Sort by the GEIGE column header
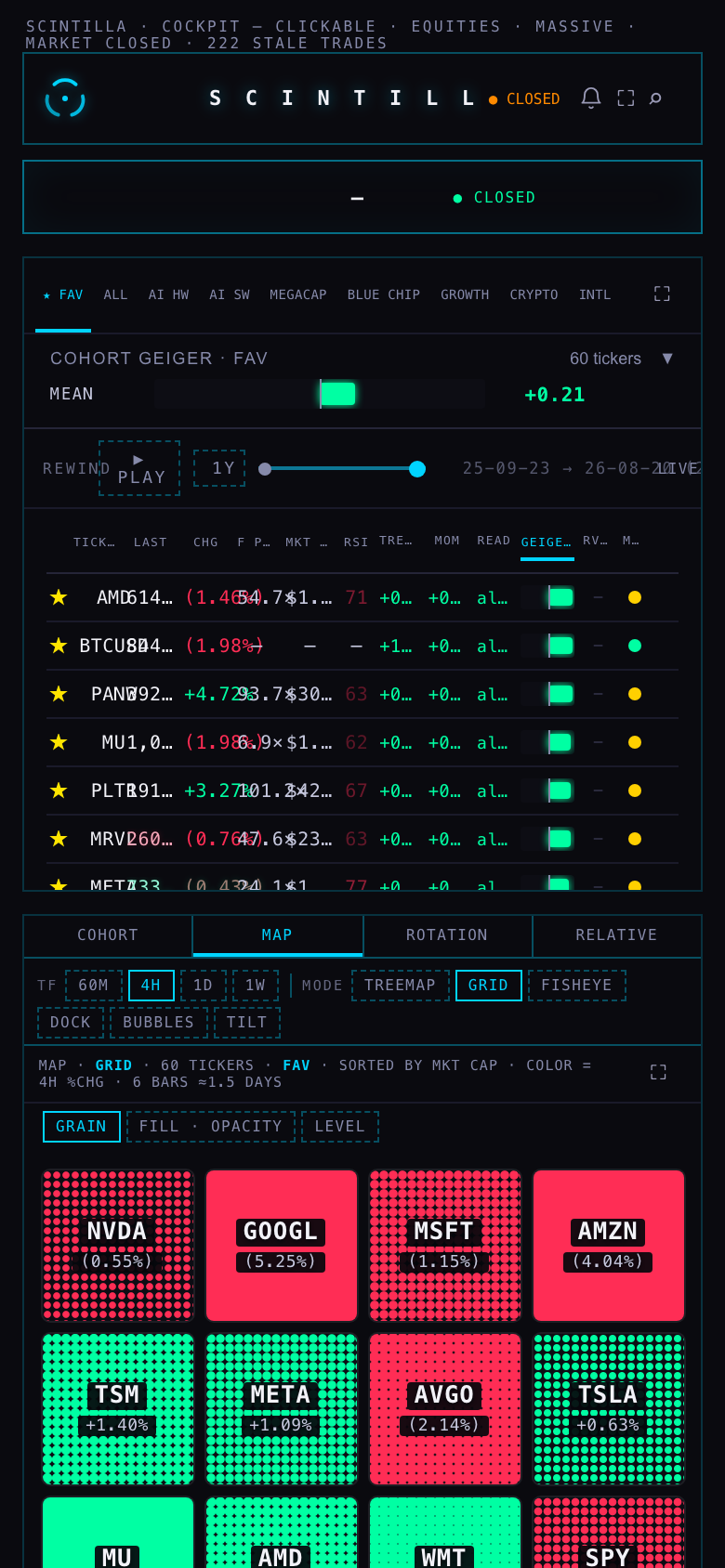Screen dimensions: 725x1568 pos(547,542)
